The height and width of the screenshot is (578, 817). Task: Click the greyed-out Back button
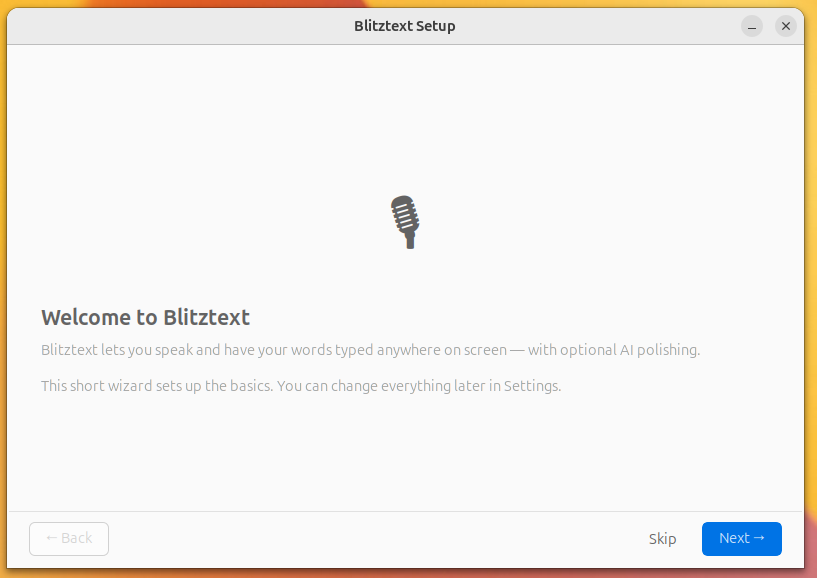tap(69, 538)
